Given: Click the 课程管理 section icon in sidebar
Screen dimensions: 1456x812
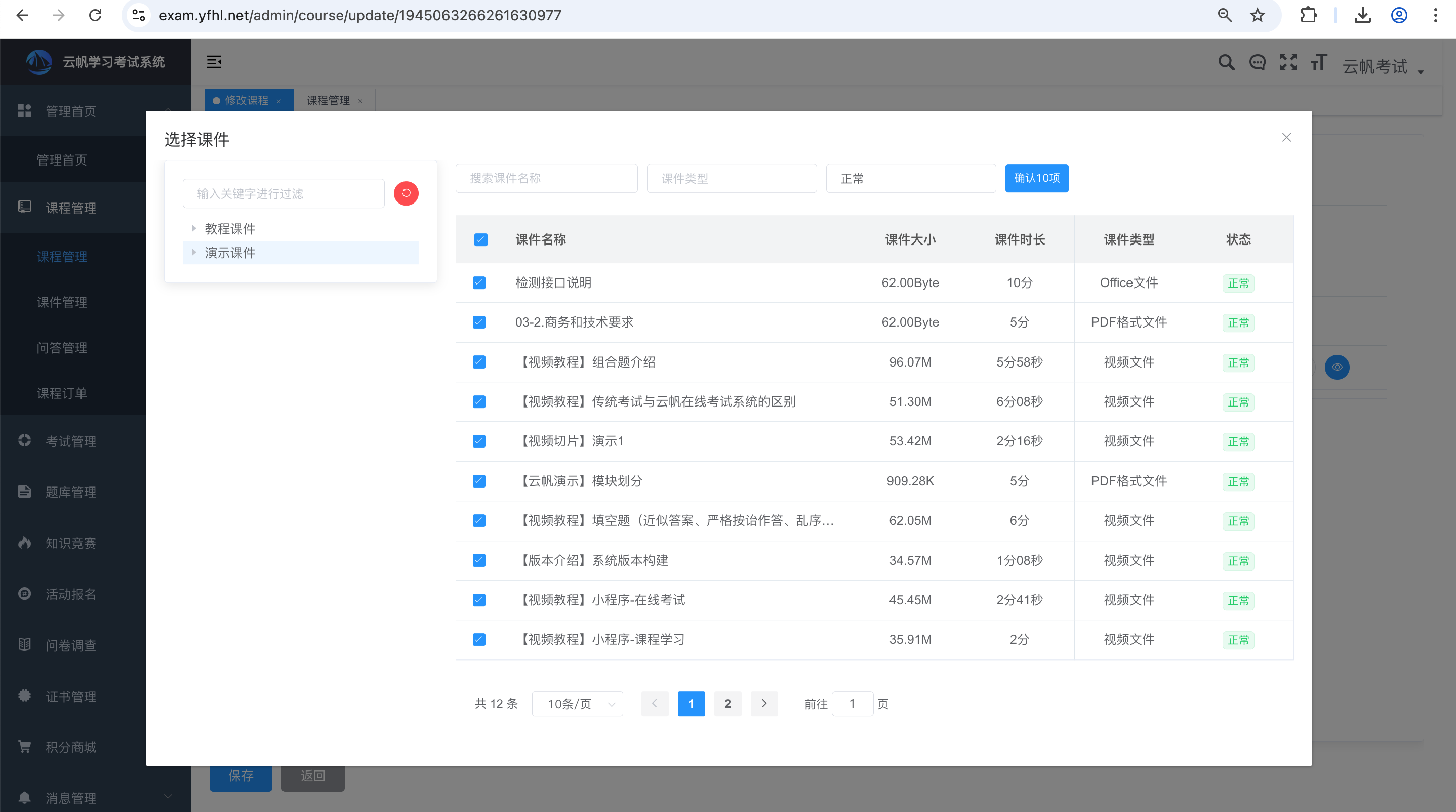Looking at the screenshot, I should tap(24, 207).
